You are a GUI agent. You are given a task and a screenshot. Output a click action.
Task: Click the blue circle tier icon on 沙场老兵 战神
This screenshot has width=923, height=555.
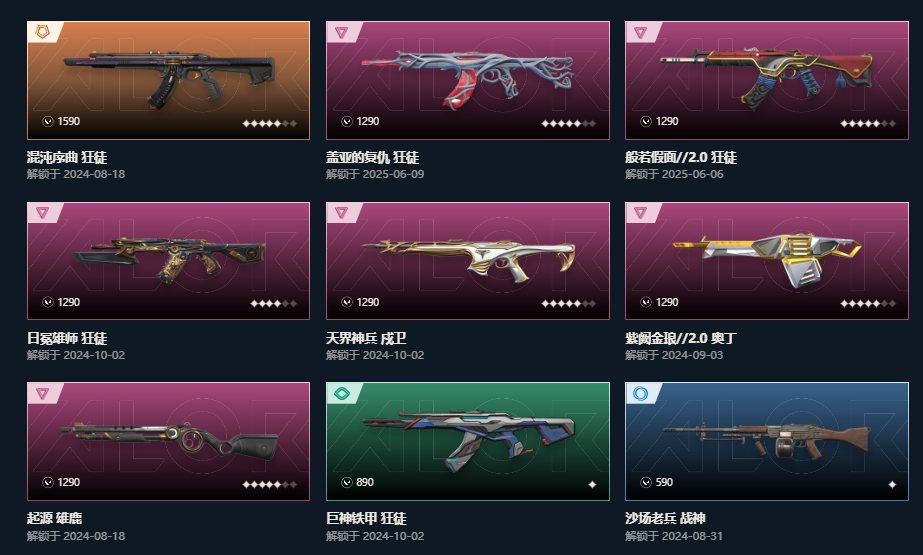pyautogui.click(x=640, y=393)
